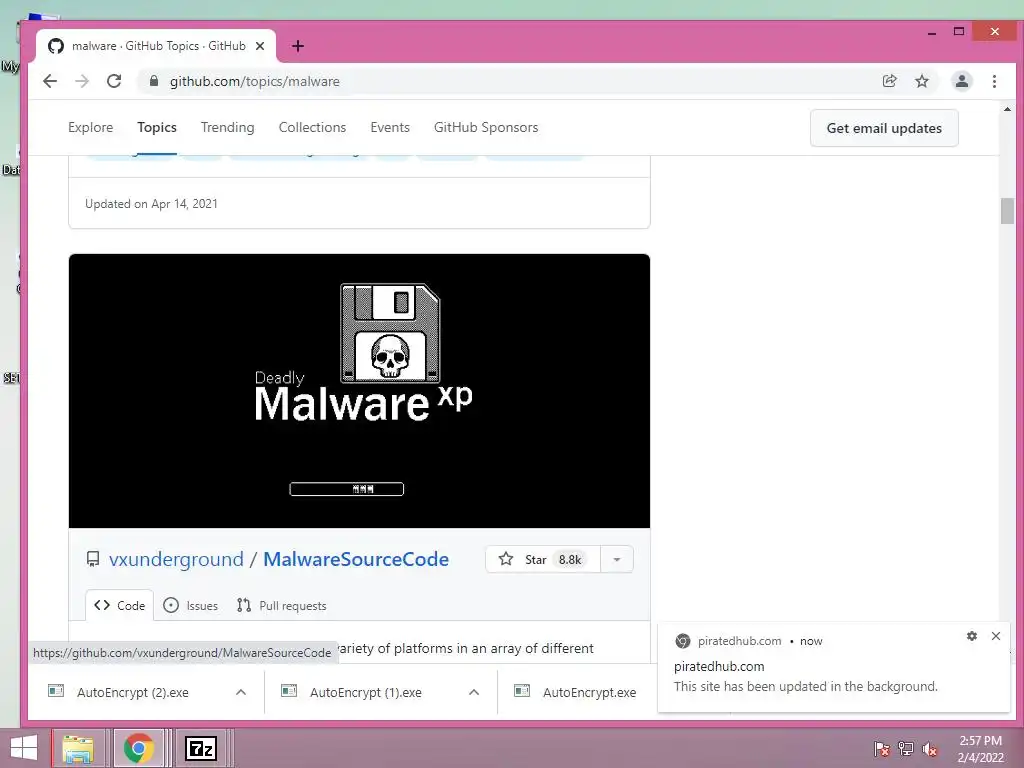Click the Code brackets icon
The width and height of the screenshot is (1024, 768).
pyautogui.click(x=102, y=605)
